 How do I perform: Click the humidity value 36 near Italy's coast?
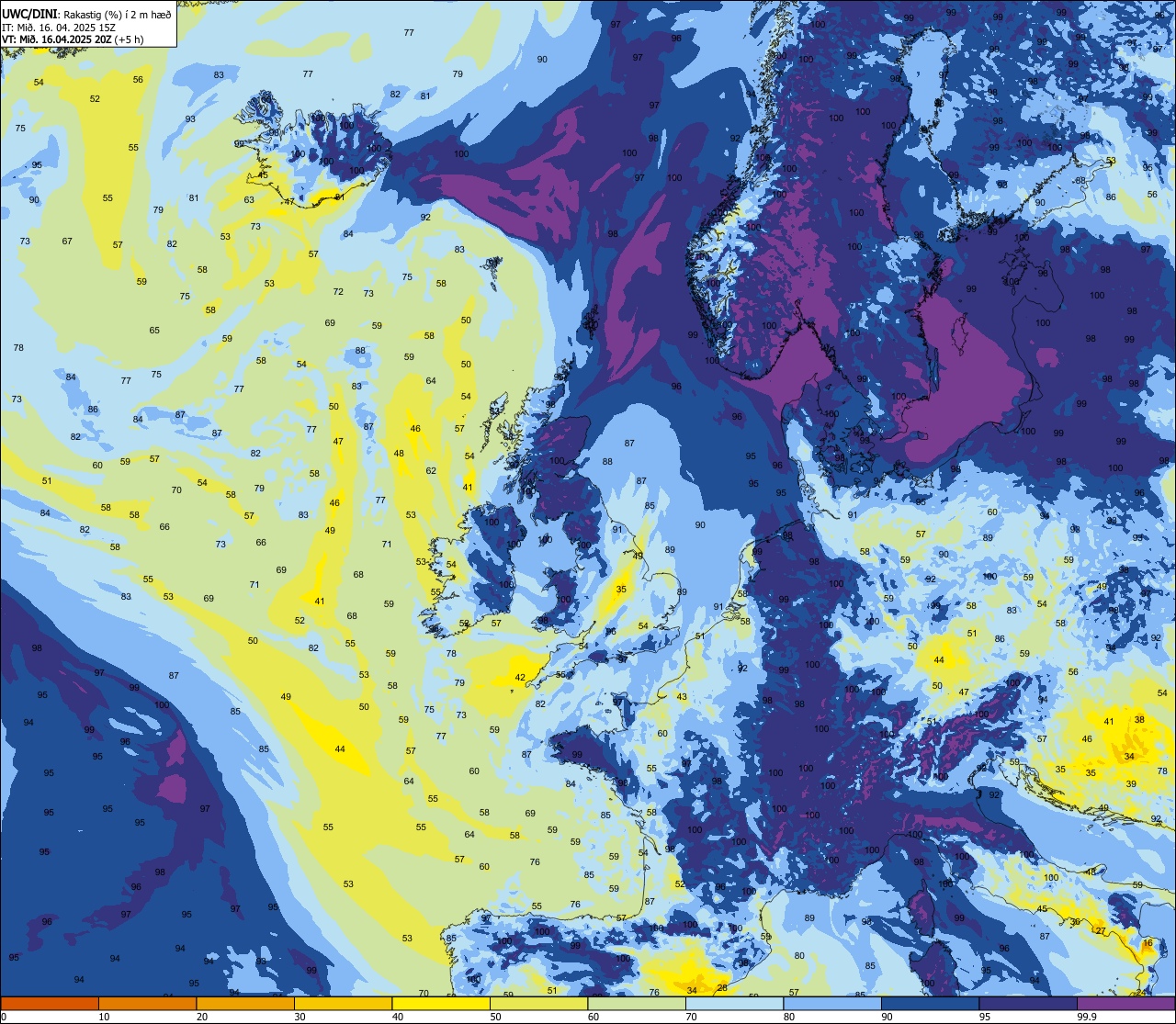point(1076,922)
